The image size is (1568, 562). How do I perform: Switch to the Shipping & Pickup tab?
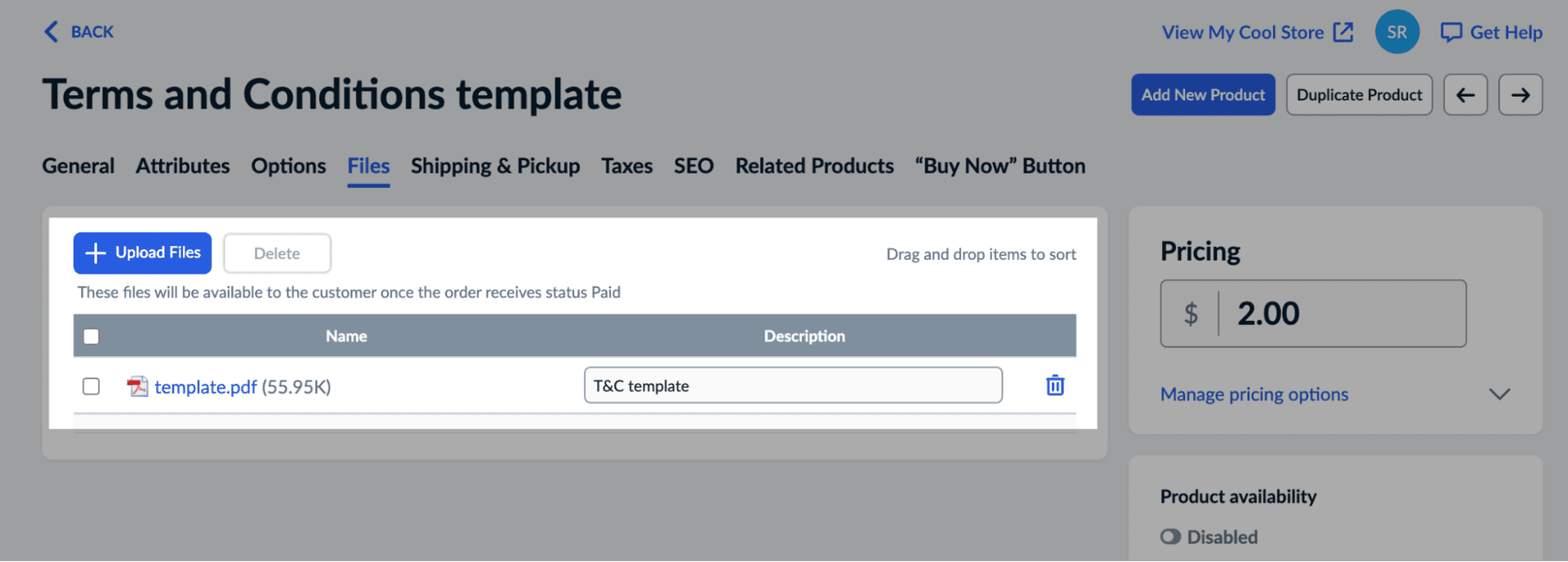point(495,166)
